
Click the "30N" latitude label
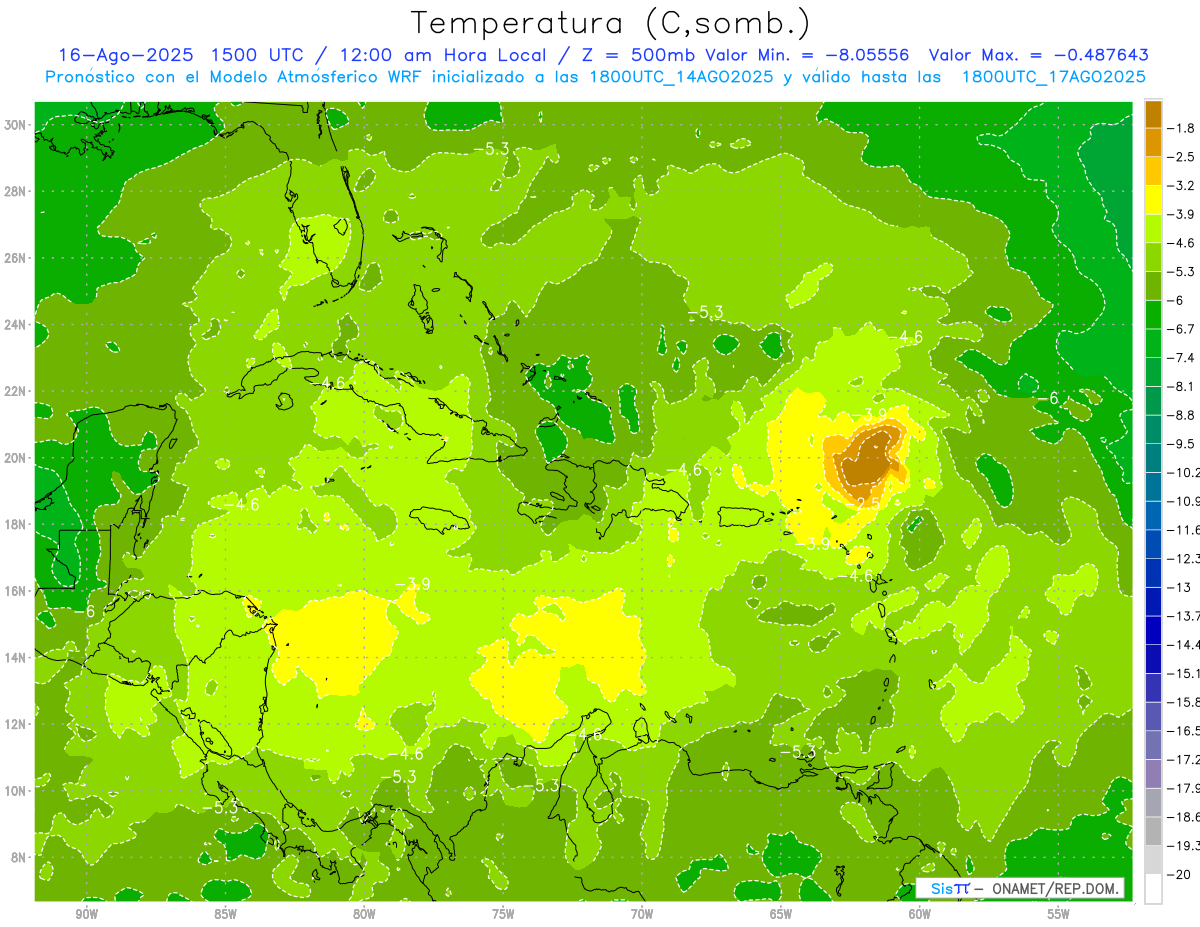coord(17,125)
